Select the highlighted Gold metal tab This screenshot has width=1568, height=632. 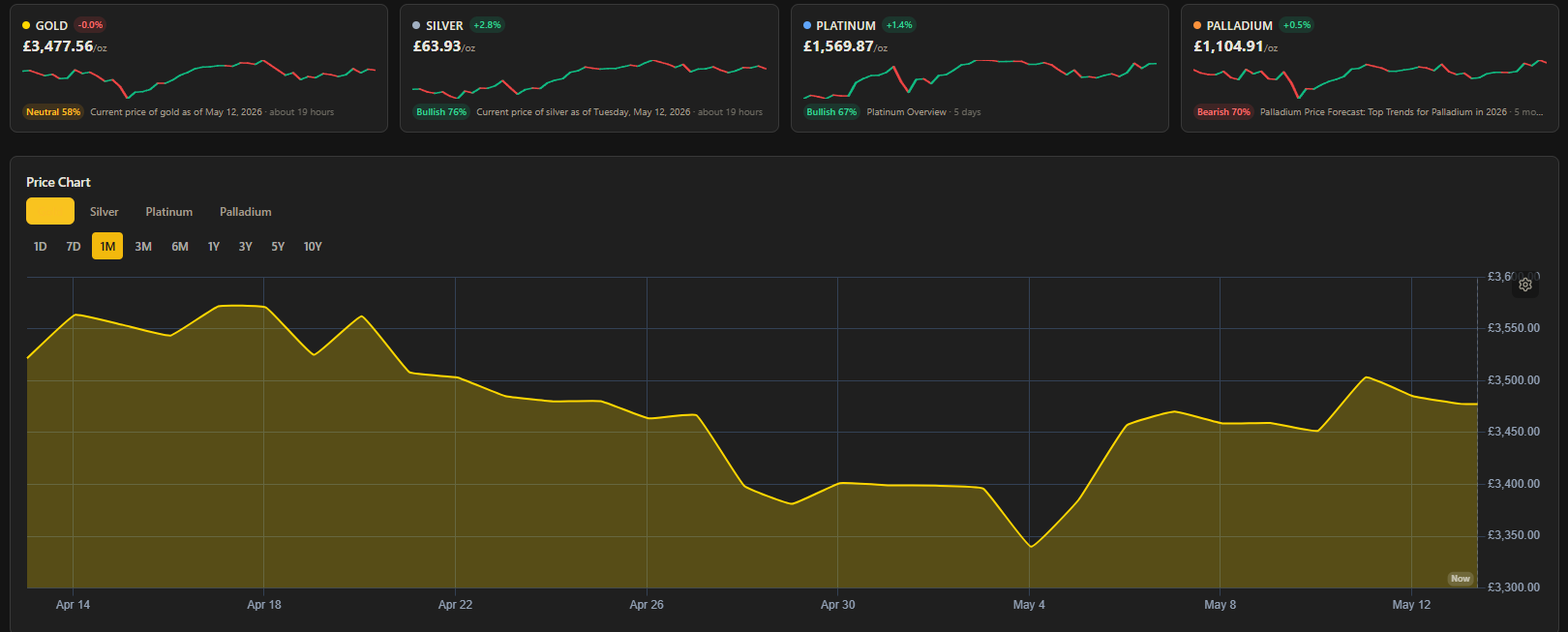tap(50, 211)
